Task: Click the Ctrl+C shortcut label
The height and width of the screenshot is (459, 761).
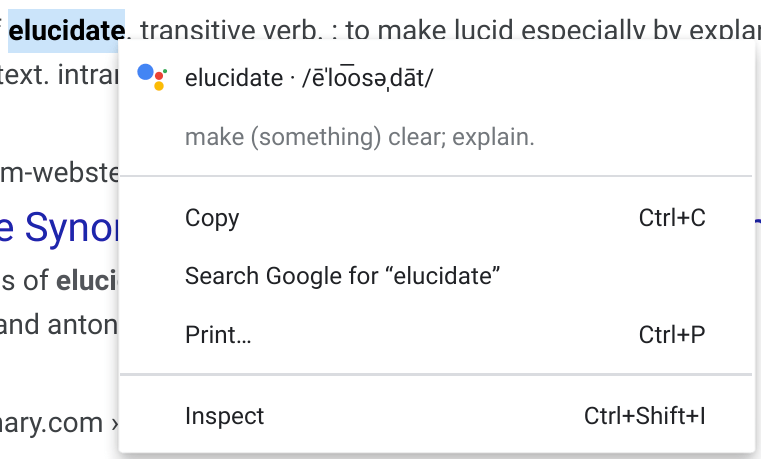Action: click(x=672, y=218)
